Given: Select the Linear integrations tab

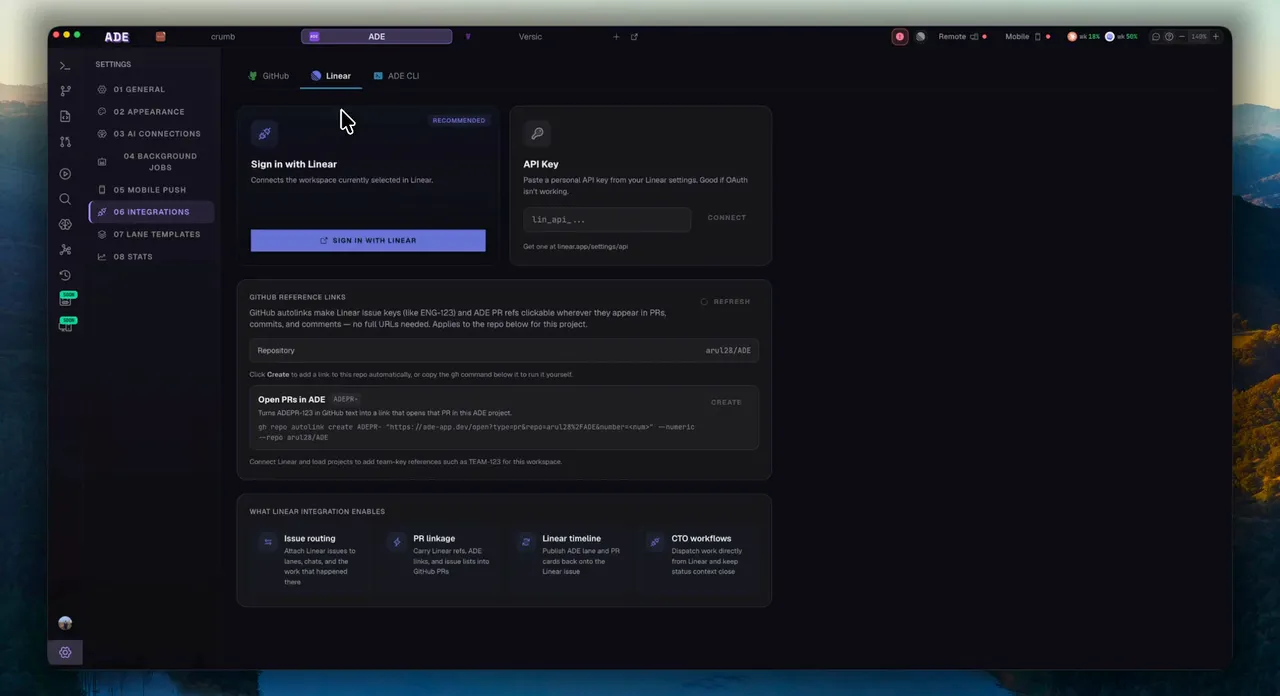Looking at the screenshot, I should point(331,76).
